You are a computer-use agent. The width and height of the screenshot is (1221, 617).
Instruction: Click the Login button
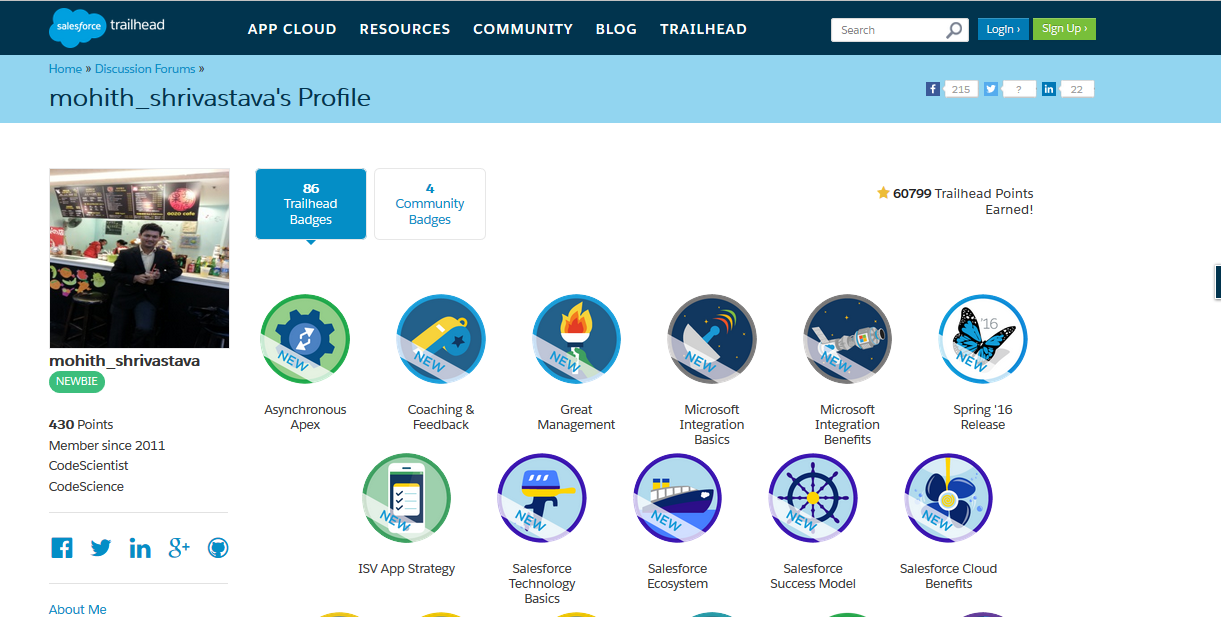pos(1003,29)
